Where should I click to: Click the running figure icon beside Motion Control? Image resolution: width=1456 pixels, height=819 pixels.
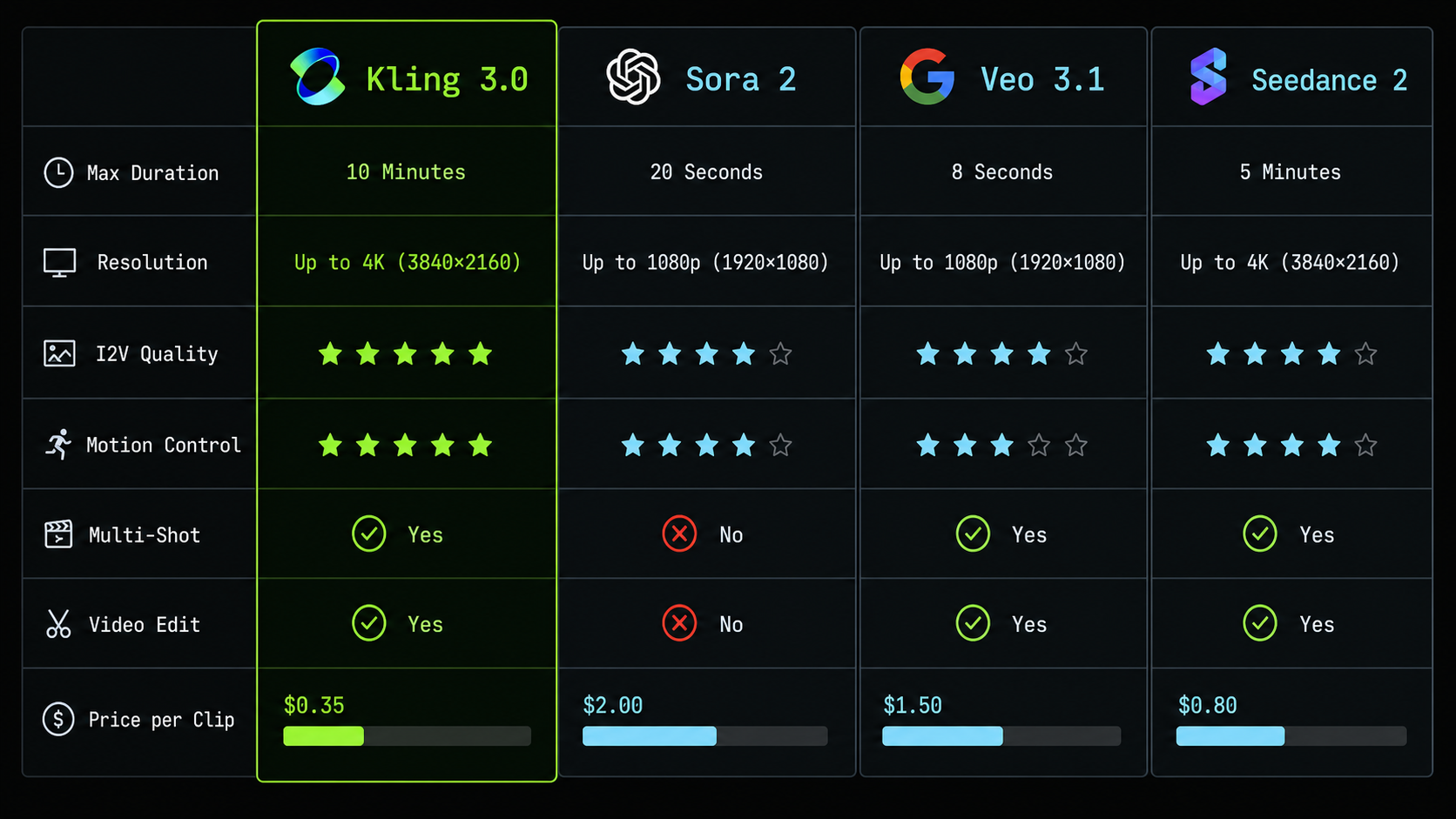pos(58,444)
